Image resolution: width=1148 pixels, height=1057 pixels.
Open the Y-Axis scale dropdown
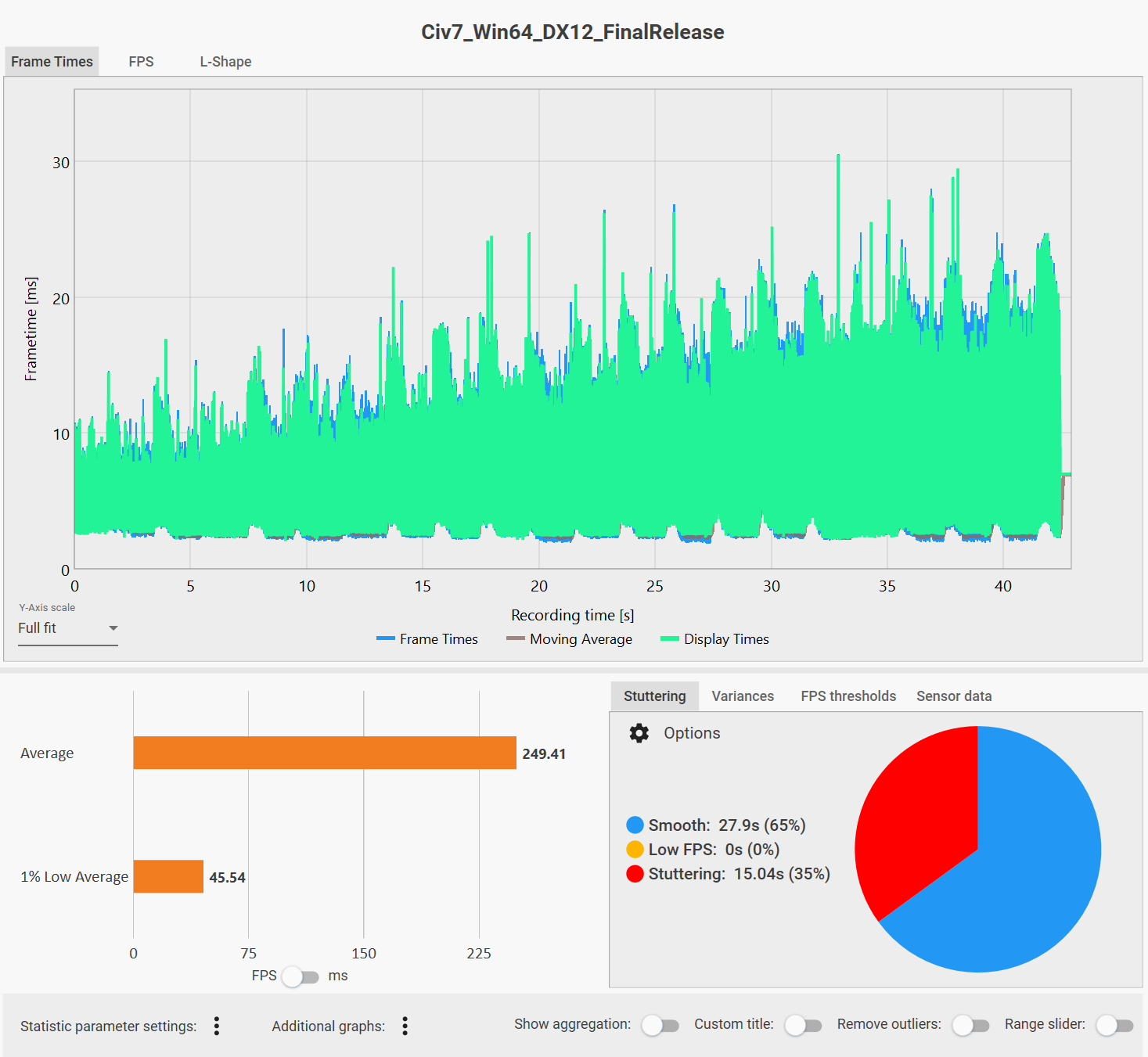[68, 628]
